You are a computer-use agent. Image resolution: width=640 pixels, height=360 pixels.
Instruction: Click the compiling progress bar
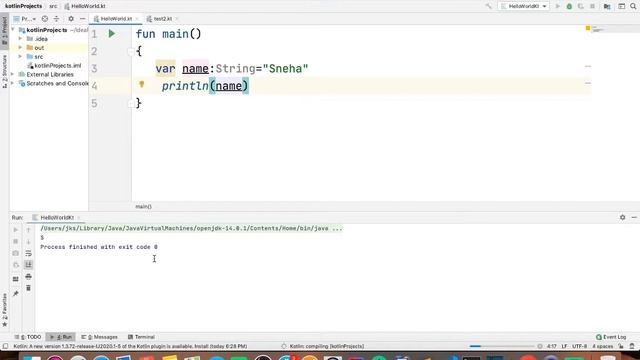(502, 346)
